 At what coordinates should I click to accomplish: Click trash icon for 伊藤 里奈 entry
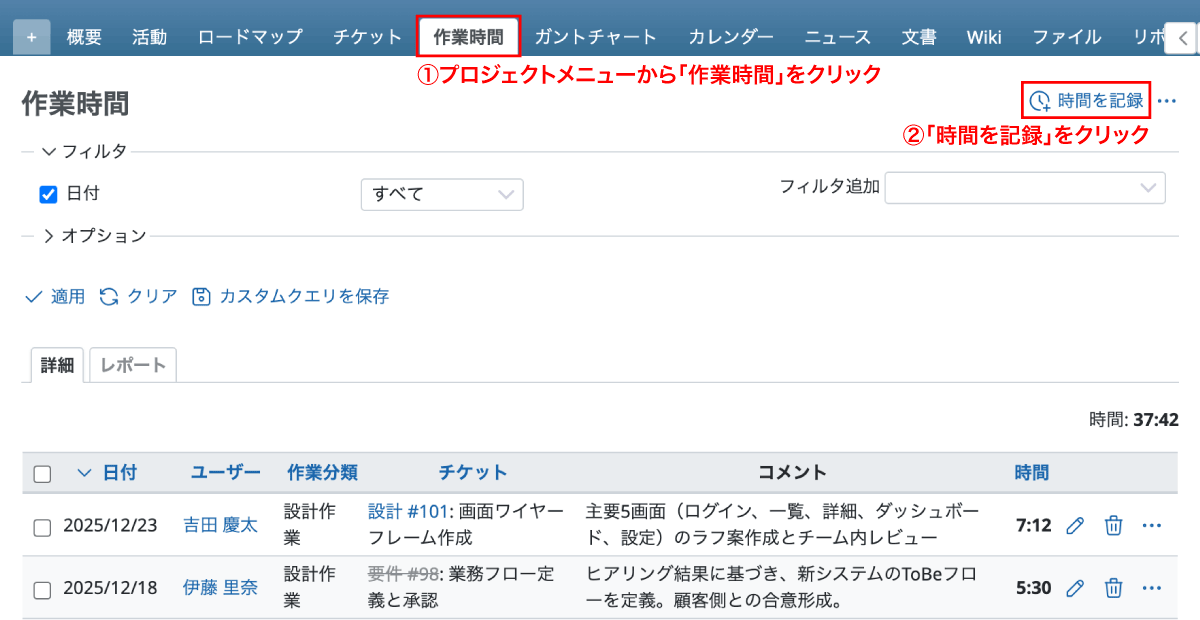1113,588
